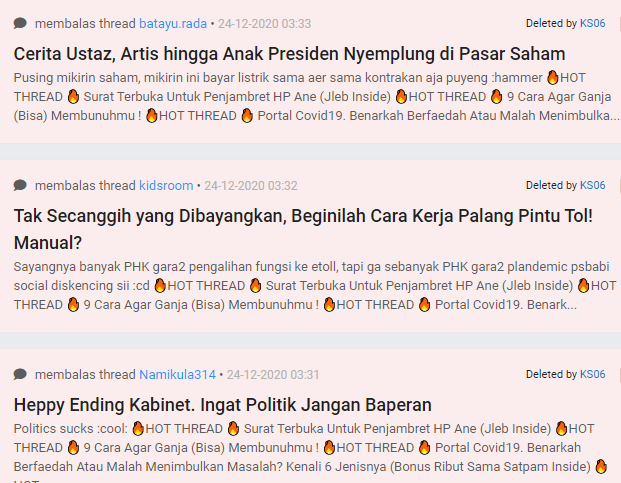Click timestamp 24-12-2020 03:33

coord(265,24)
